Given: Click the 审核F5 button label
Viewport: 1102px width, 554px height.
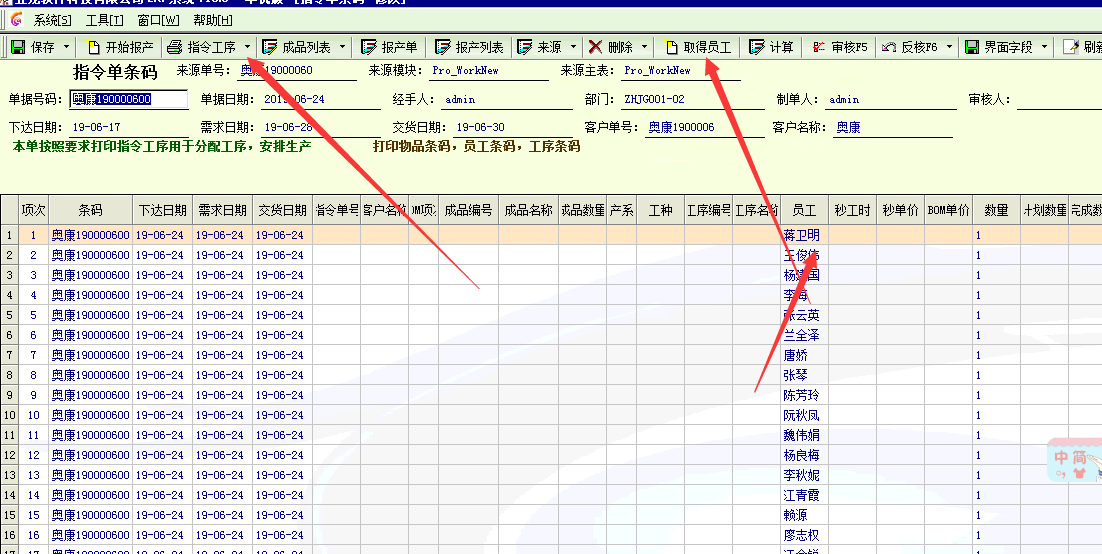Looking at the screenshot, I should [x=850, y=47].
